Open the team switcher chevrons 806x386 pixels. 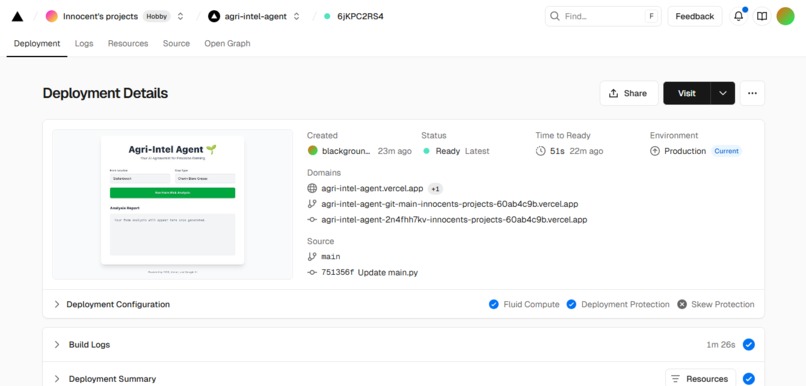(x=180, y=16)
